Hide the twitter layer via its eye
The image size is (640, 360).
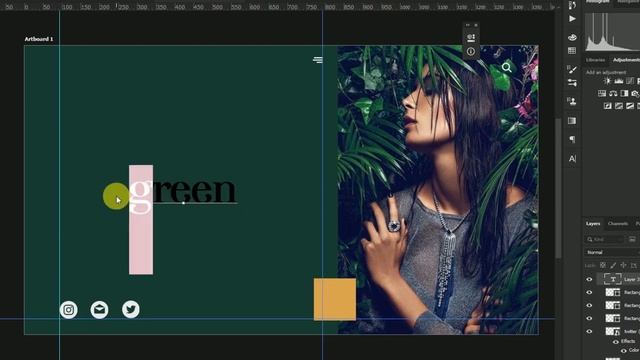click(x=589, y=331)
